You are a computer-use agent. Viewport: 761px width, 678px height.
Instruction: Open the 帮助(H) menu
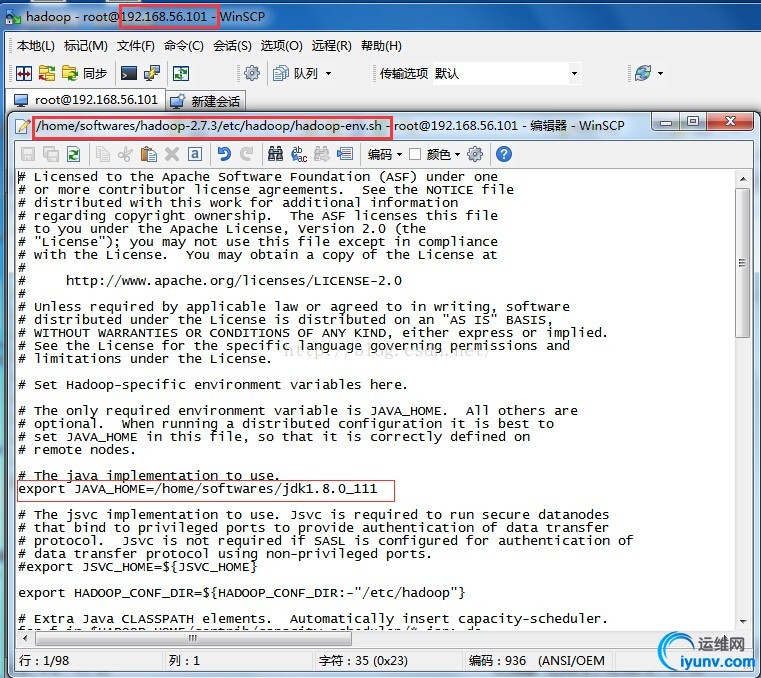381,46
